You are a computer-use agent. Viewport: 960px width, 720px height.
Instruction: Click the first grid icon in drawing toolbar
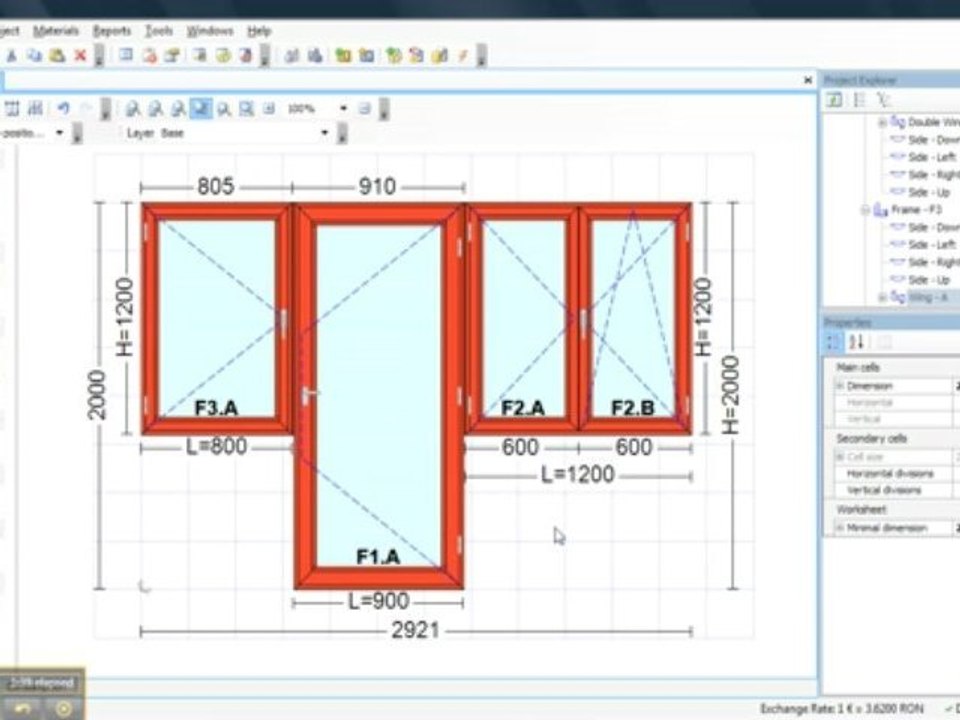[12, 108]
